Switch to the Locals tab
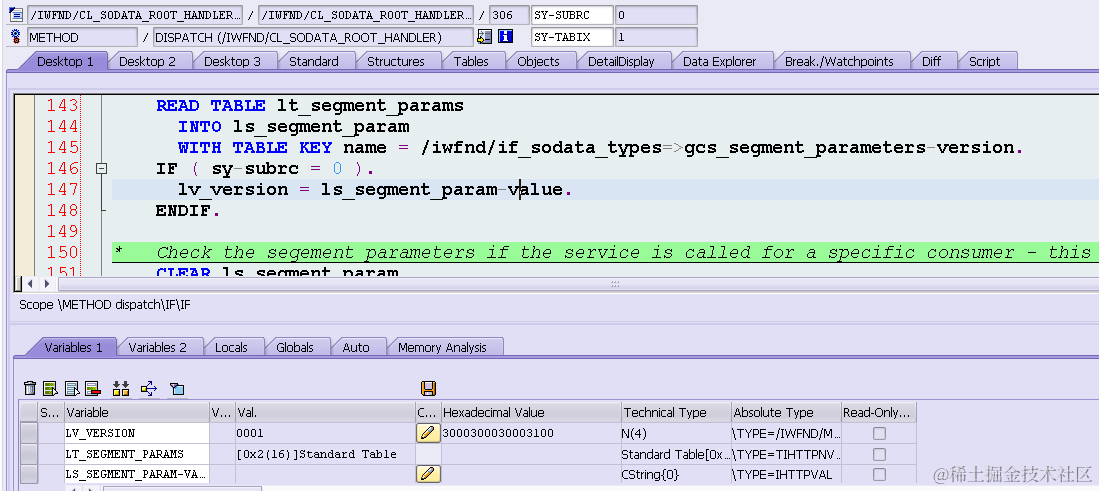Image resolution: width=1099 pixels, height=491 pixels. (231, 347)
